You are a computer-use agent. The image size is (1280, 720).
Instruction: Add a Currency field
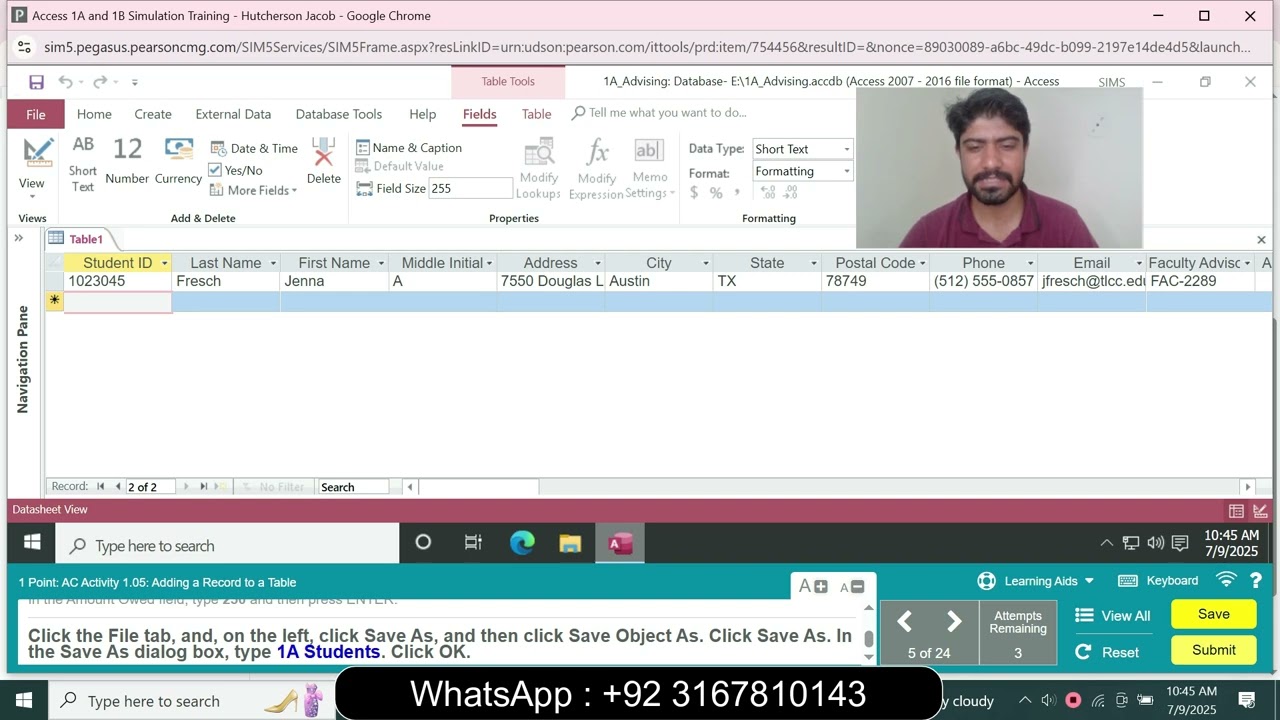(x=178, y=162)
